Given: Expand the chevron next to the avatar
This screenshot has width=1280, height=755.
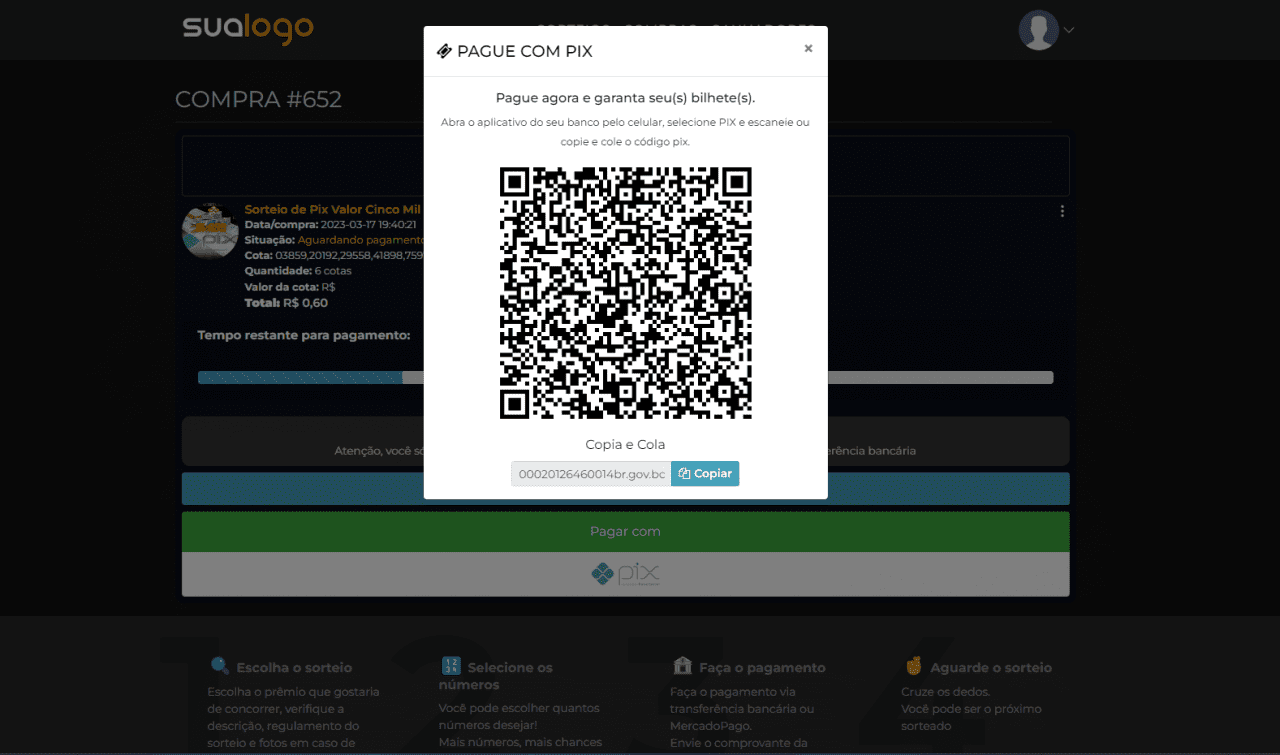Looking at the screenshot, I should (1069, 30).
